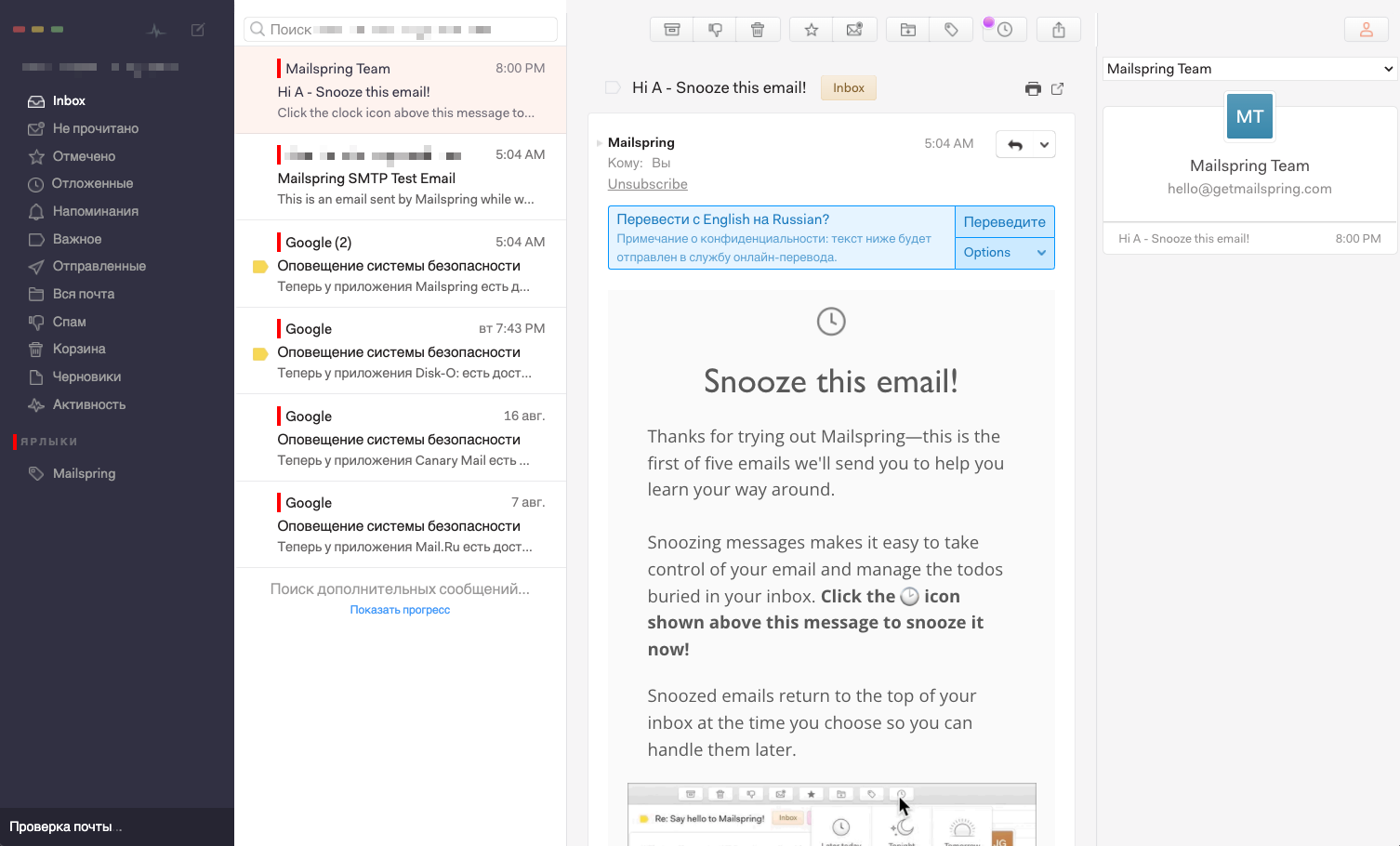Click Проверка почты status at bottom

tap(65, 826)
